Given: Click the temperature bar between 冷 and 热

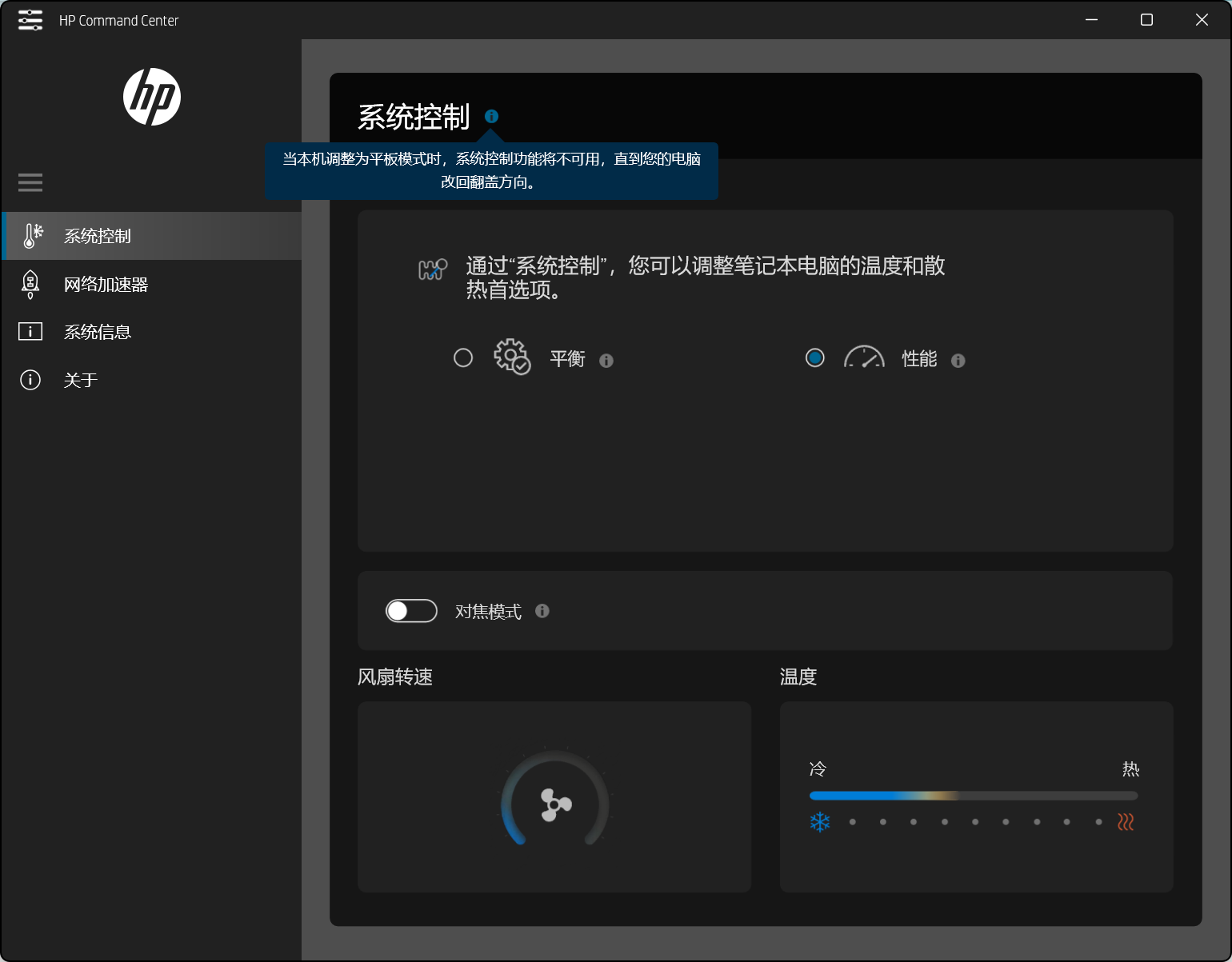Looking at the screenshot, I should (974, 796).
